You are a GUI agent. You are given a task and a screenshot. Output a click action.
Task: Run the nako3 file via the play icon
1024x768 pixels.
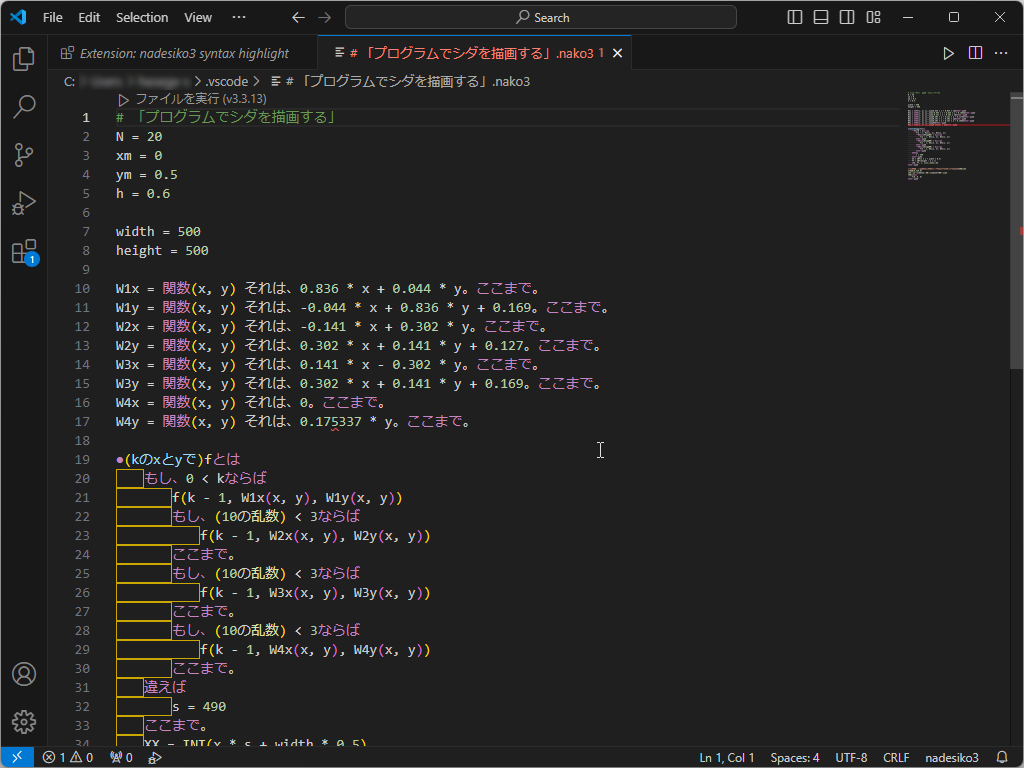[x=947, y=52]
